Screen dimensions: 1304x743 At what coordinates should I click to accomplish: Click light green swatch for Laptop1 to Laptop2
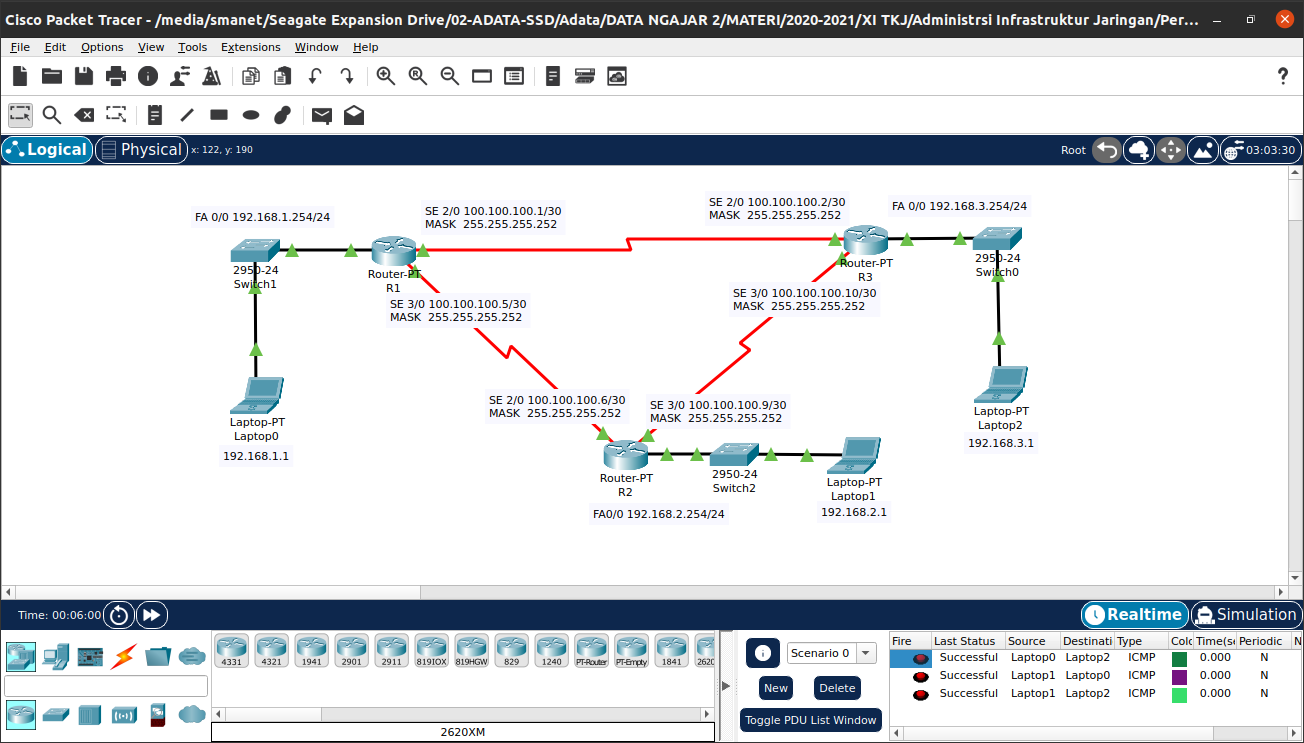[1179, 695]
